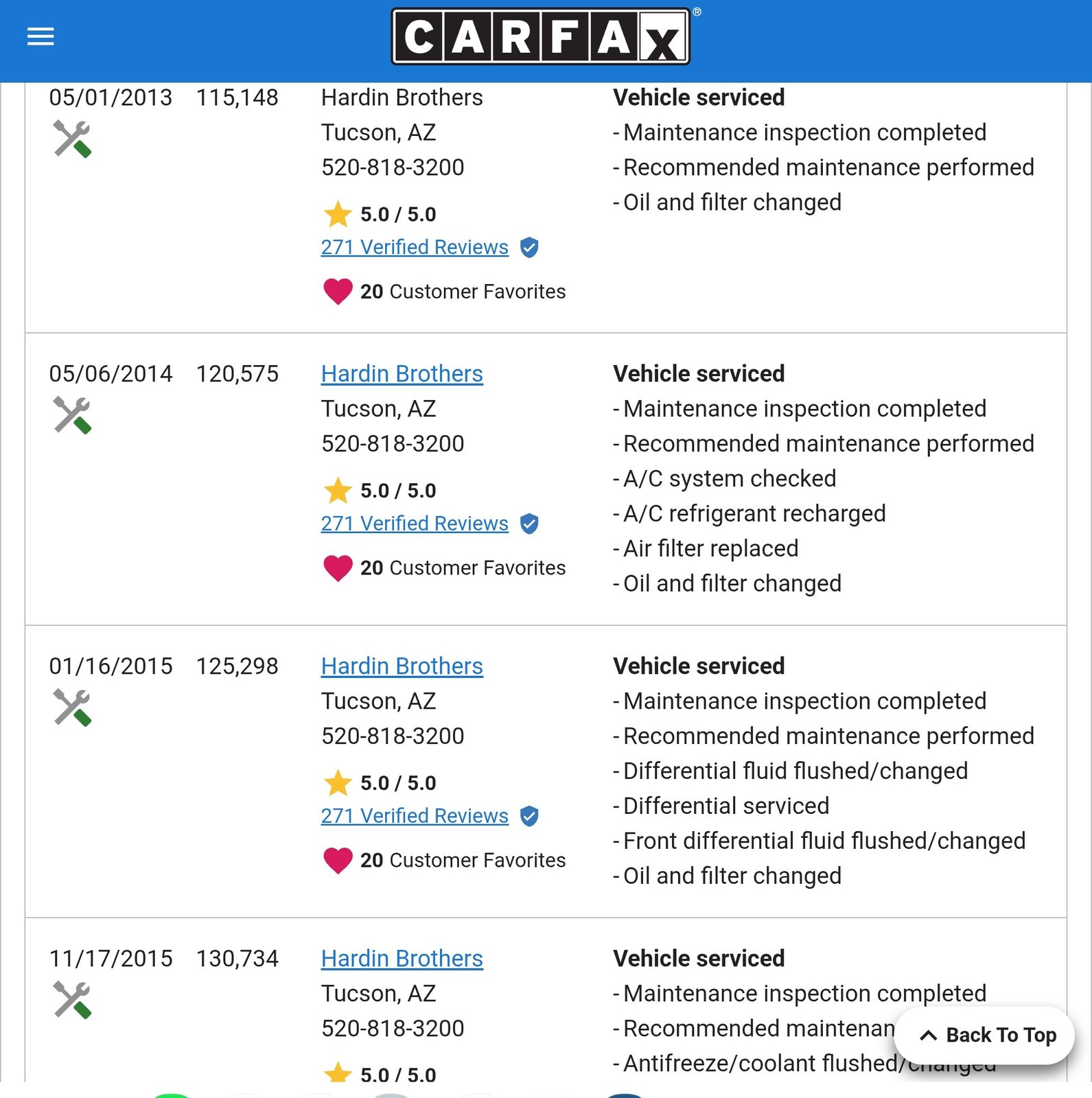Click the pink heart in the 05/01/2013 record
This screenshot has height=1098, width=1092.
(338, 292)
